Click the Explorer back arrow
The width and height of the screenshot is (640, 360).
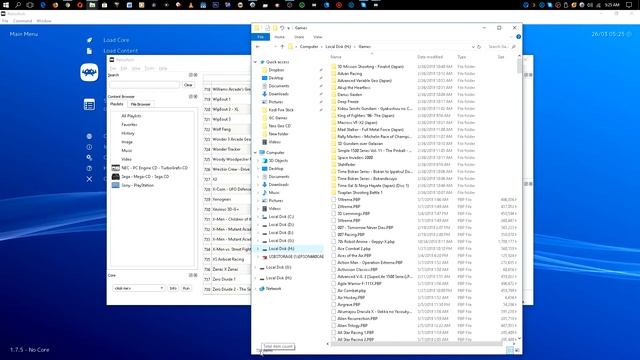258,47
